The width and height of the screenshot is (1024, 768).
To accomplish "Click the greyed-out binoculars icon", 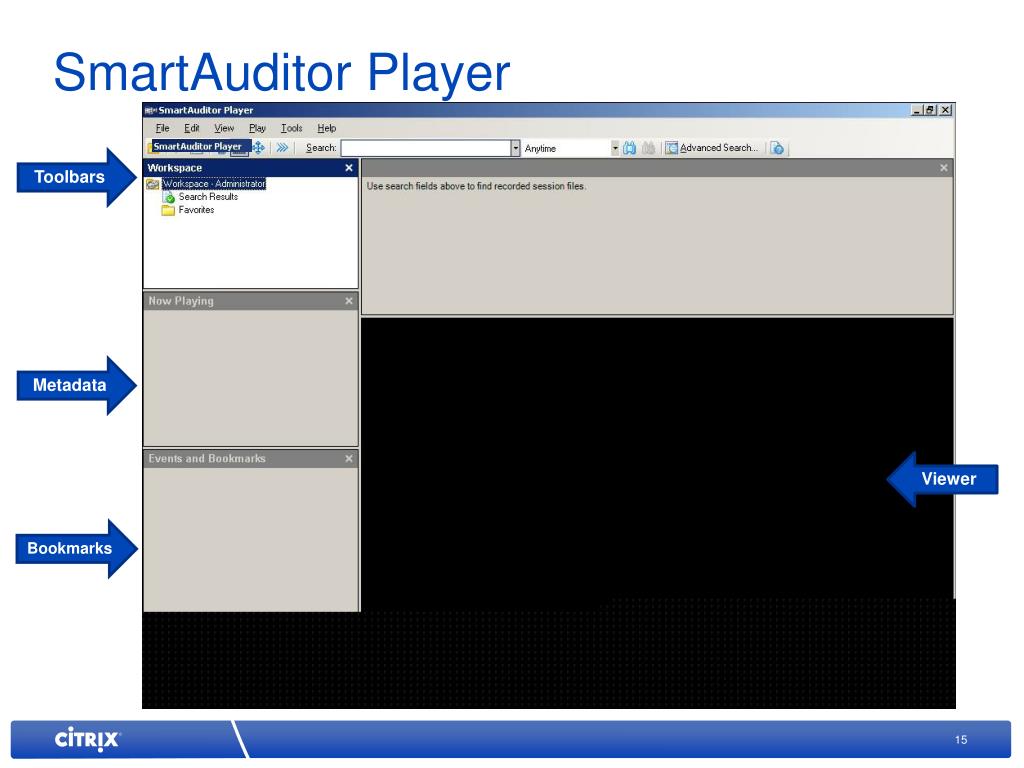I will point(648,148).
